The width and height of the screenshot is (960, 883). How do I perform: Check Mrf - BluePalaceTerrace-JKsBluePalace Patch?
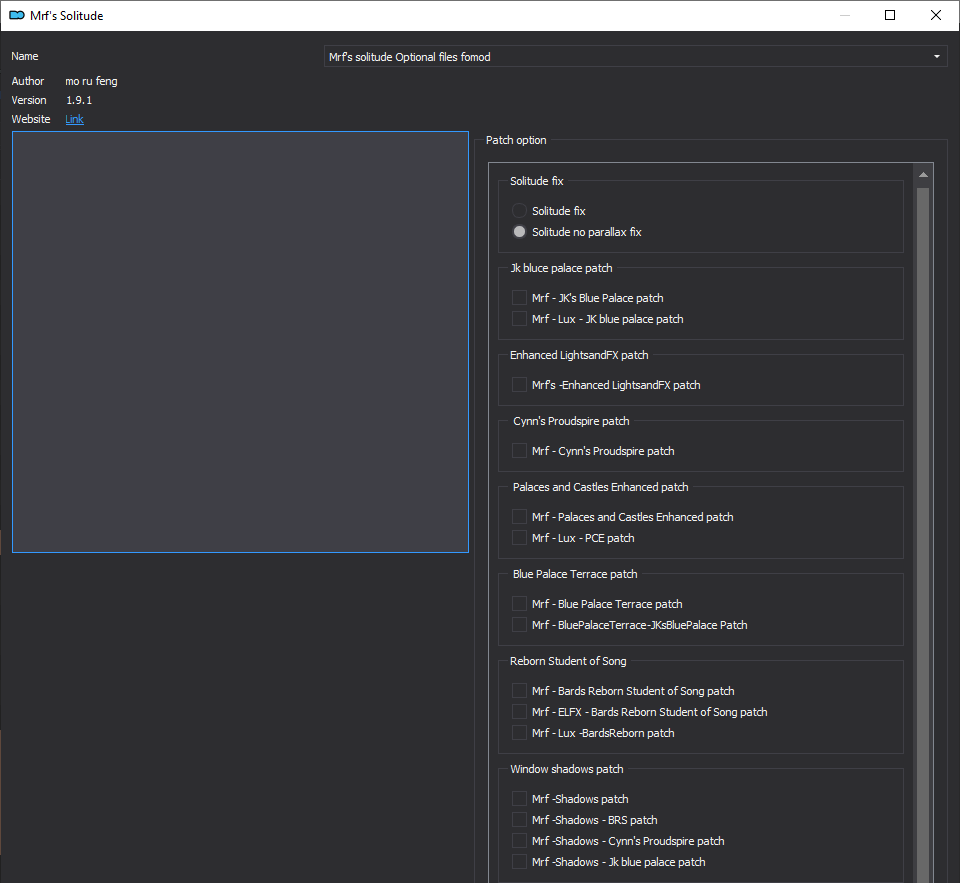click(x=519, y=625)
